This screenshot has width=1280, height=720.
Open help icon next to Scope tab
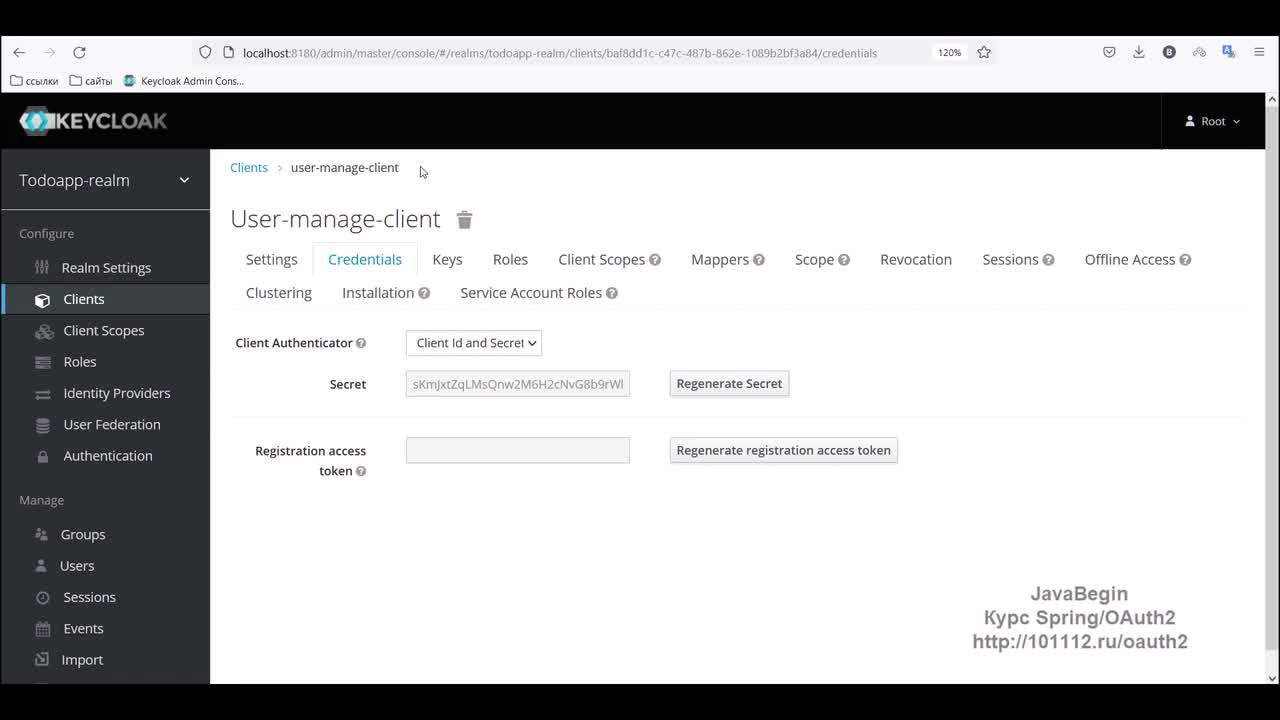[x=844, y=260]
